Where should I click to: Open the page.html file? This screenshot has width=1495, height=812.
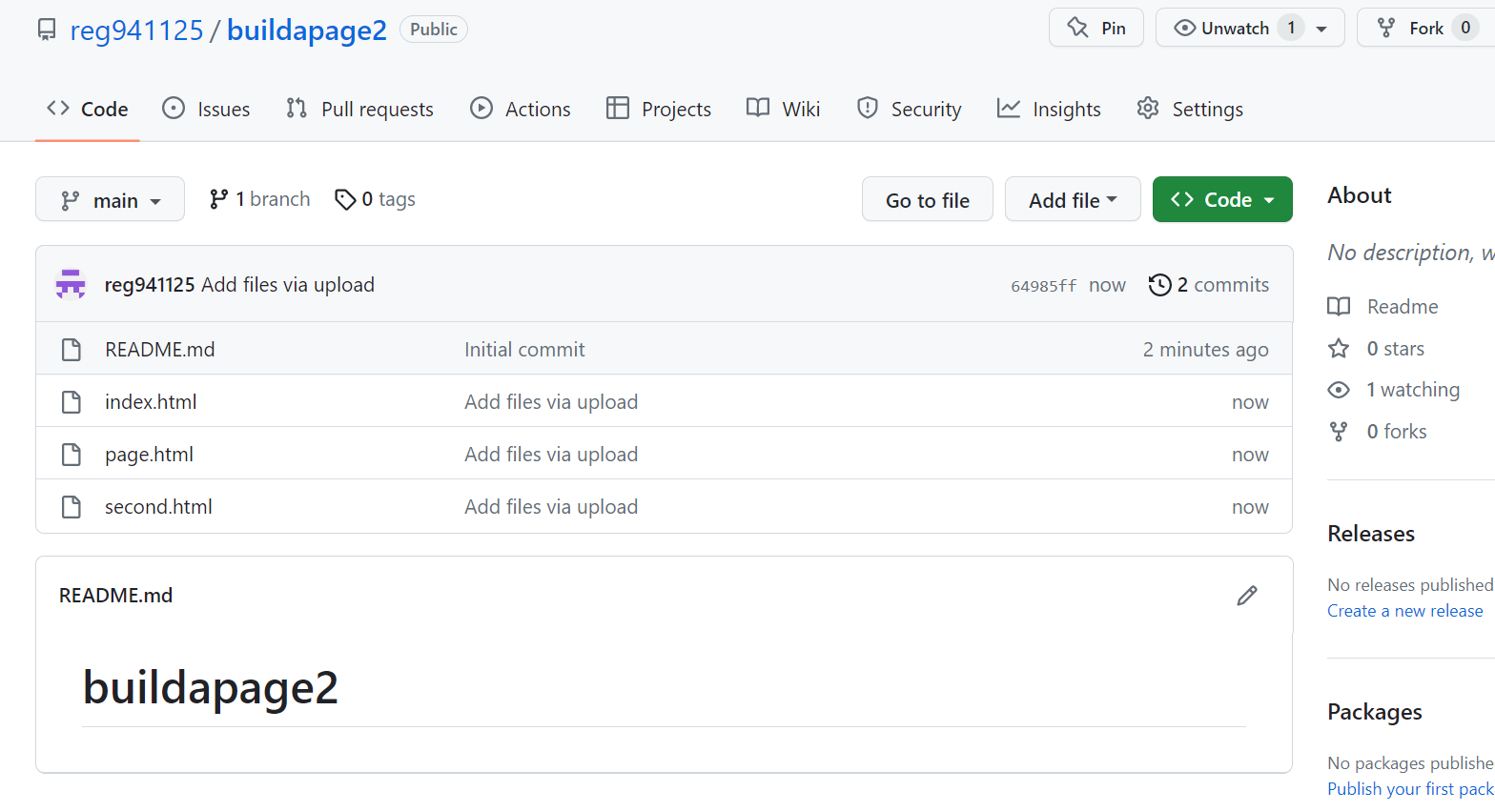[149, 455]
